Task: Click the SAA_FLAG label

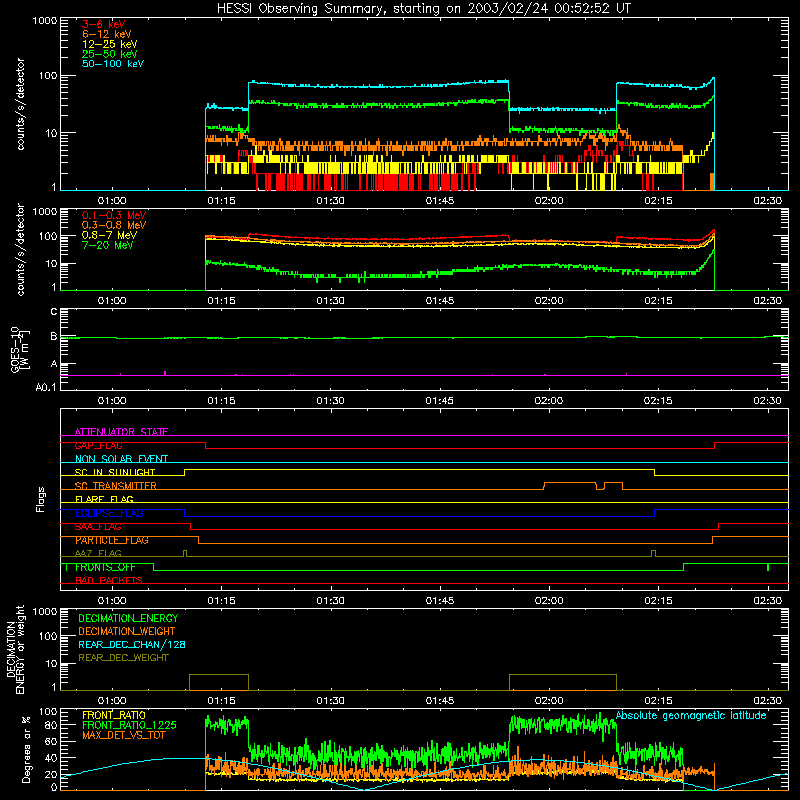Action: click(98, 527)
